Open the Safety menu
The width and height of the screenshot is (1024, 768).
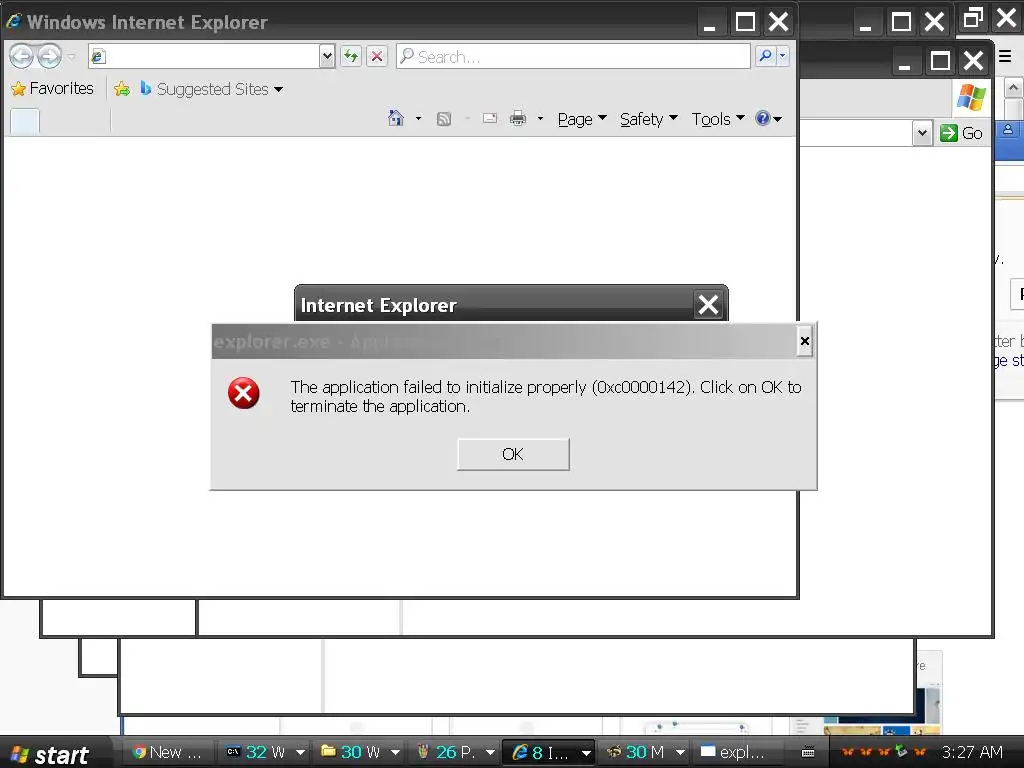coord(648,119)
